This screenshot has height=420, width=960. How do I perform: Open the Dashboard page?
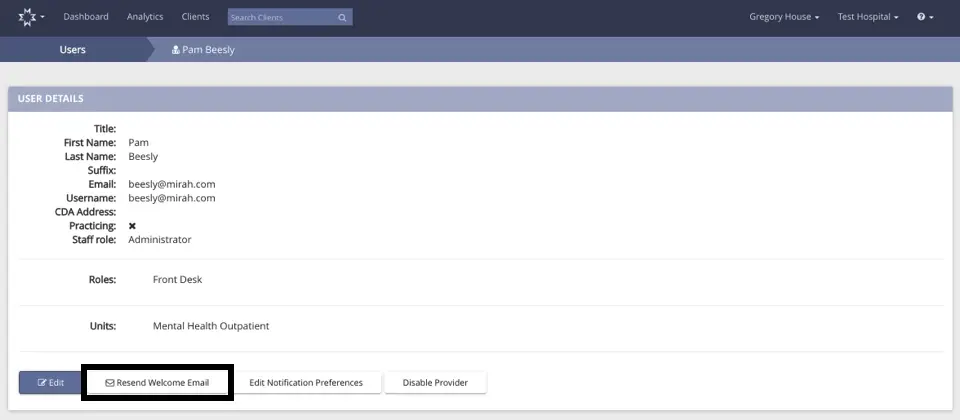[x=86, y=17]
